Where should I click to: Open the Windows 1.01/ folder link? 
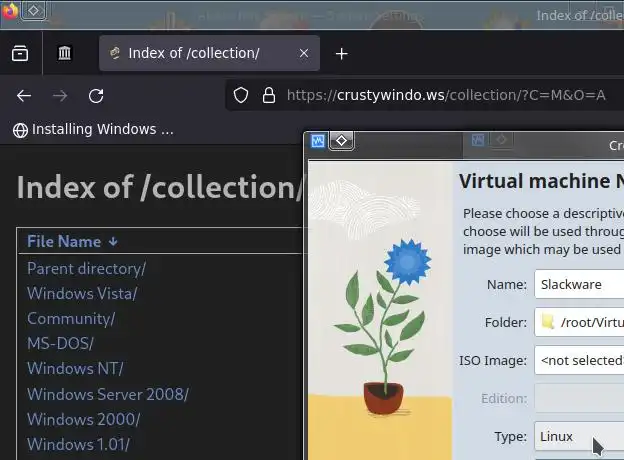click(78, 444)
